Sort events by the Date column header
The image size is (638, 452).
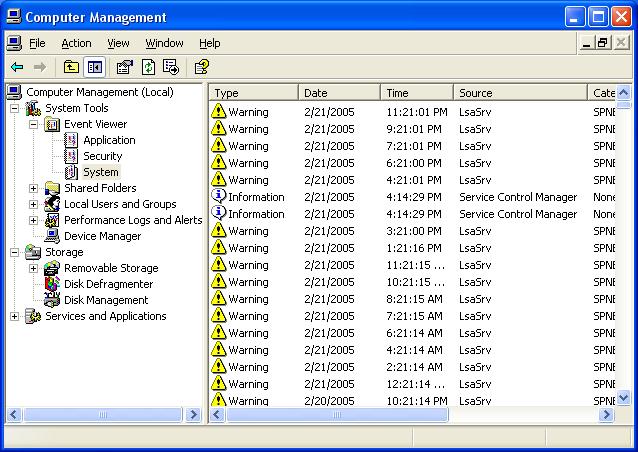coord(340,93)
